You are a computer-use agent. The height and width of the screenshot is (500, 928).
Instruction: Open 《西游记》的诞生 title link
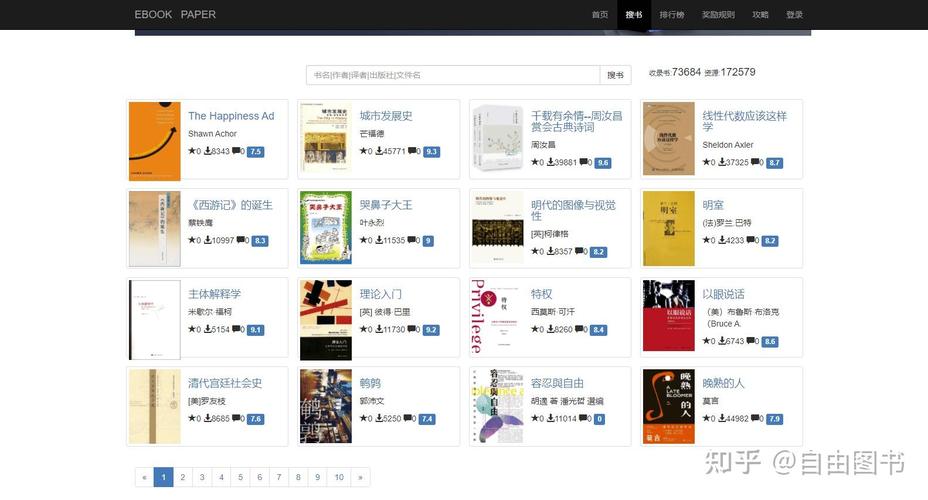point(230,205)
